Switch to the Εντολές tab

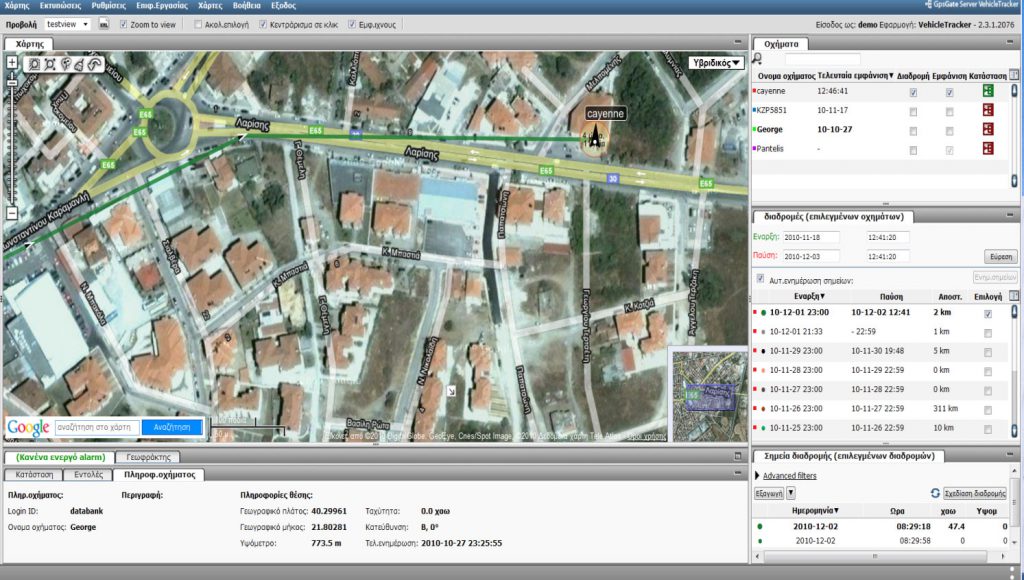[89, 475]
